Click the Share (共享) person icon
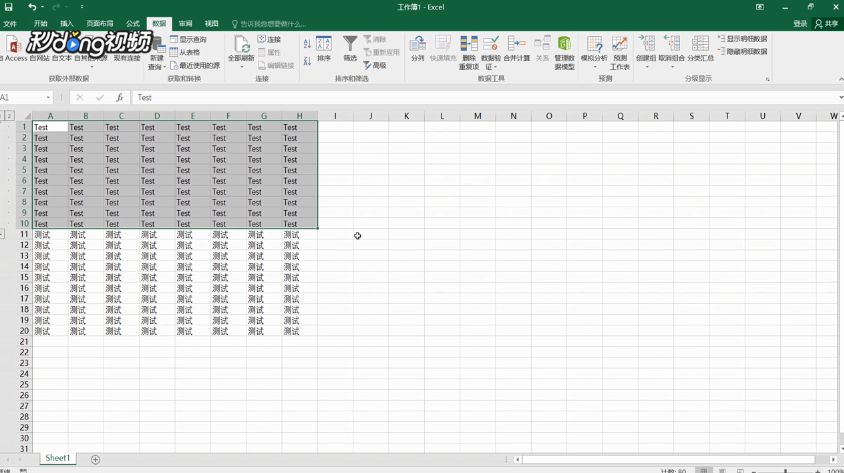844x473 pixels. [819, 24]
